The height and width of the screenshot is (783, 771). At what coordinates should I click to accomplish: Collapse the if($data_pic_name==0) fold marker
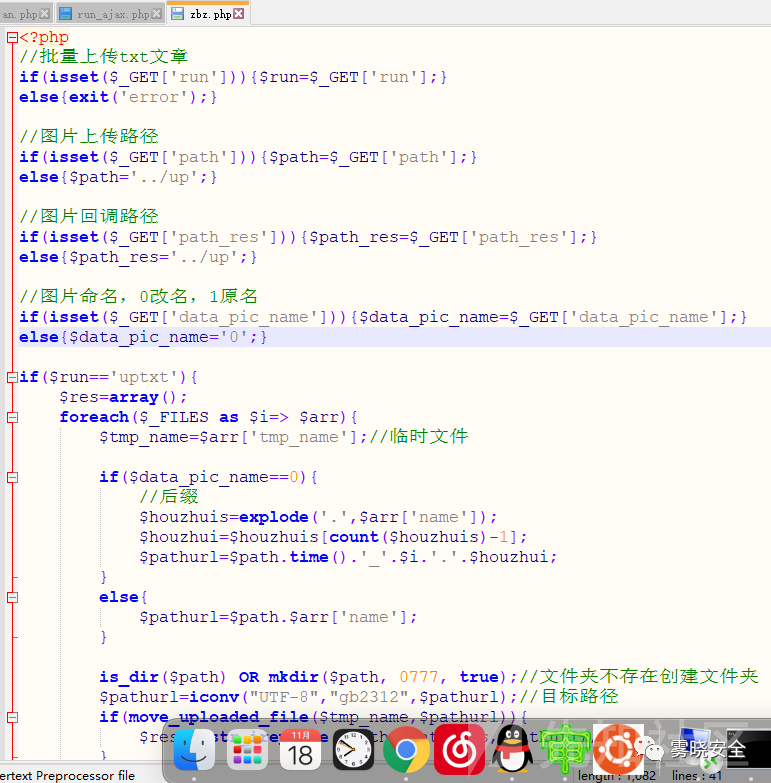(x=12, y=477)
